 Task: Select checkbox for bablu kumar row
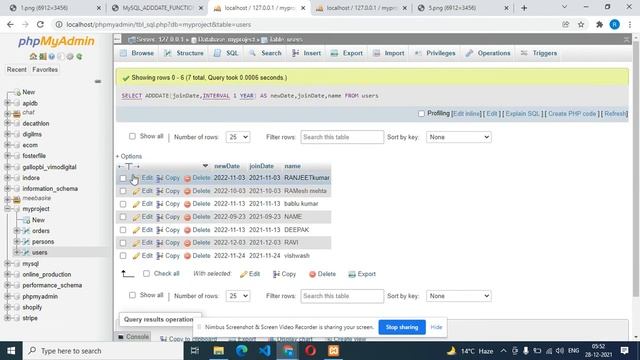click(123, 204)
